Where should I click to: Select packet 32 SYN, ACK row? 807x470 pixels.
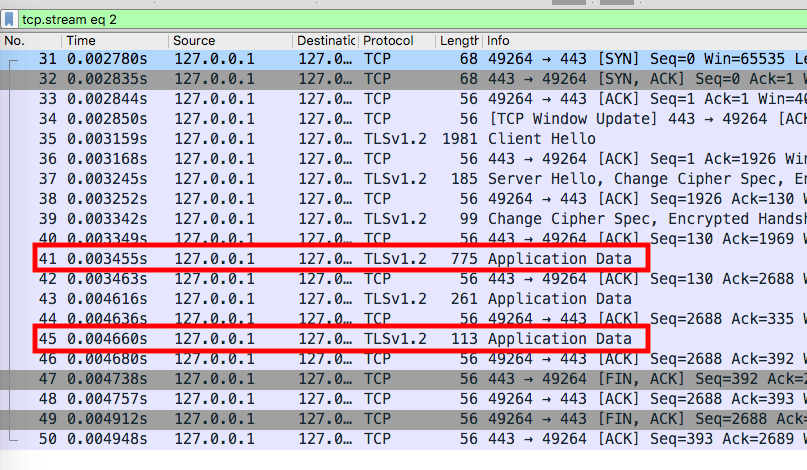click(404, 79)
